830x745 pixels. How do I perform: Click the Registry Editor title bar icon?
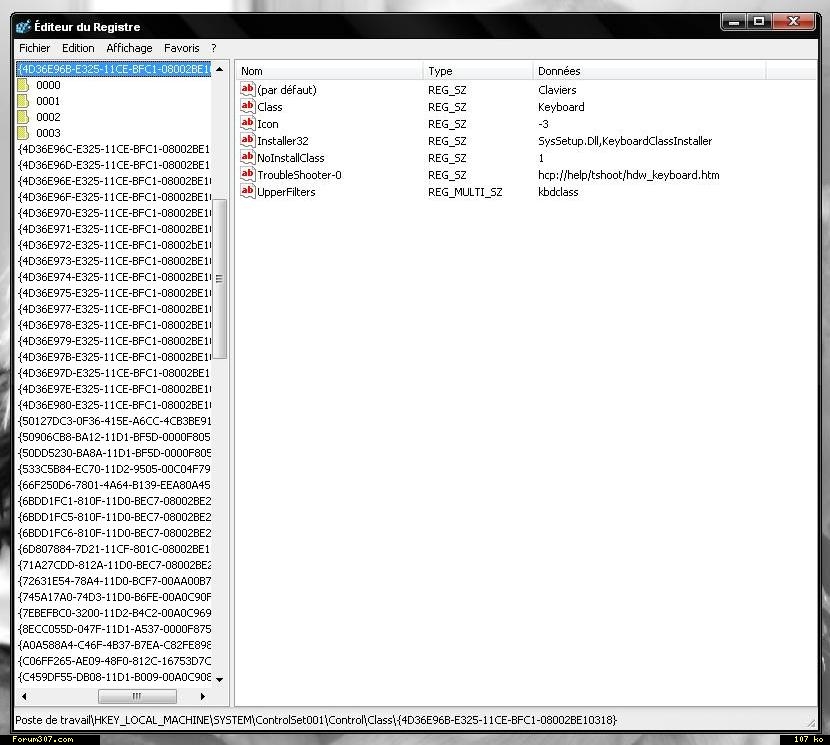[x=23, y=26]
